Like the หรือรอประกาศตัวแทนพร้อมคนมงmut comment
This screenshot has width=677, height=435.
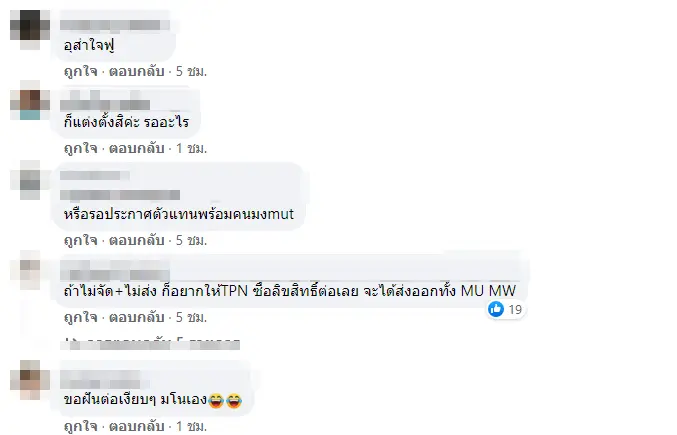click(80, 240)
